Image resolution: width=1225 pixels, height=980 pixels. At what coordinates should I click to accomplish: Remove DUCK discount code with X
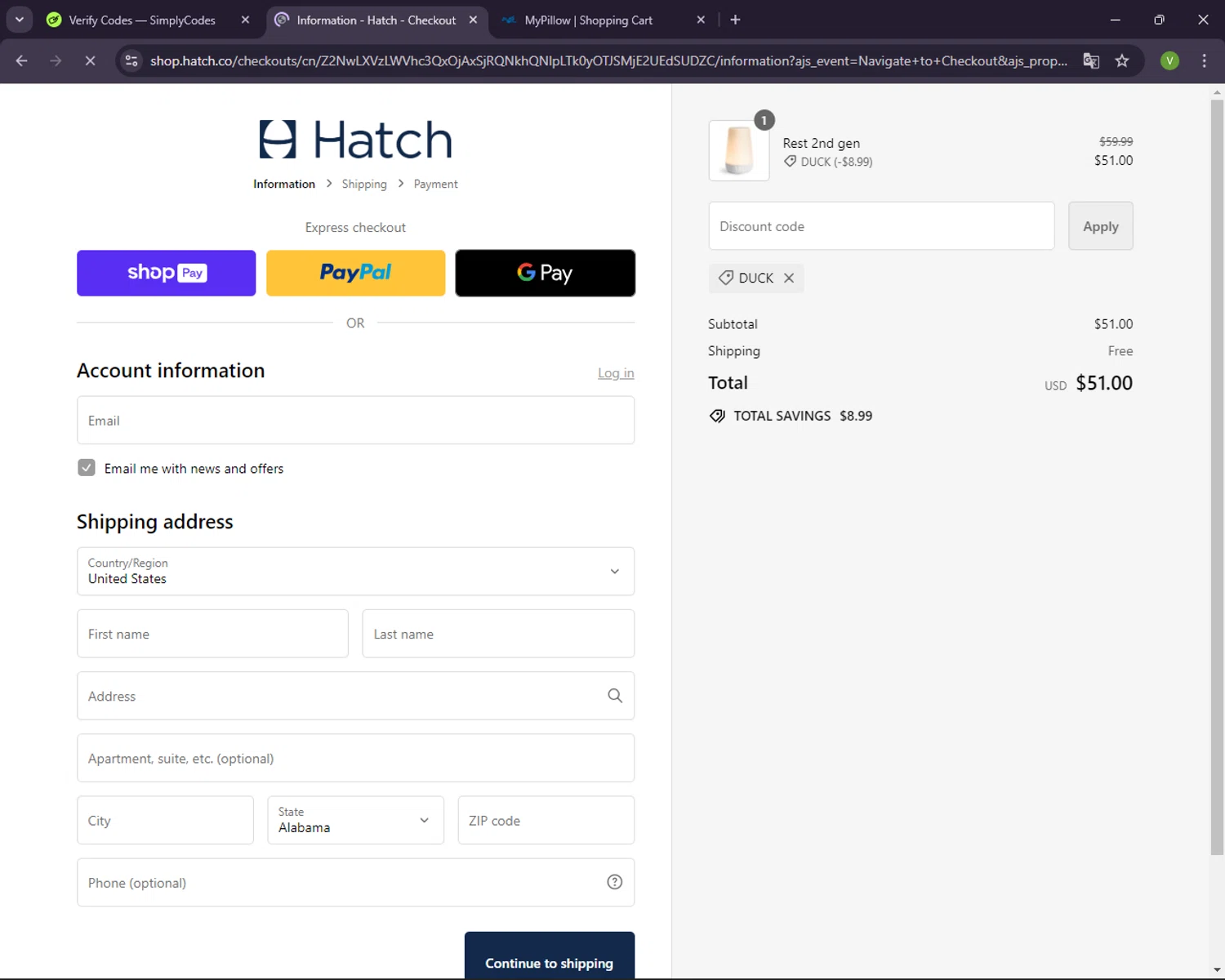coord(789,278)
